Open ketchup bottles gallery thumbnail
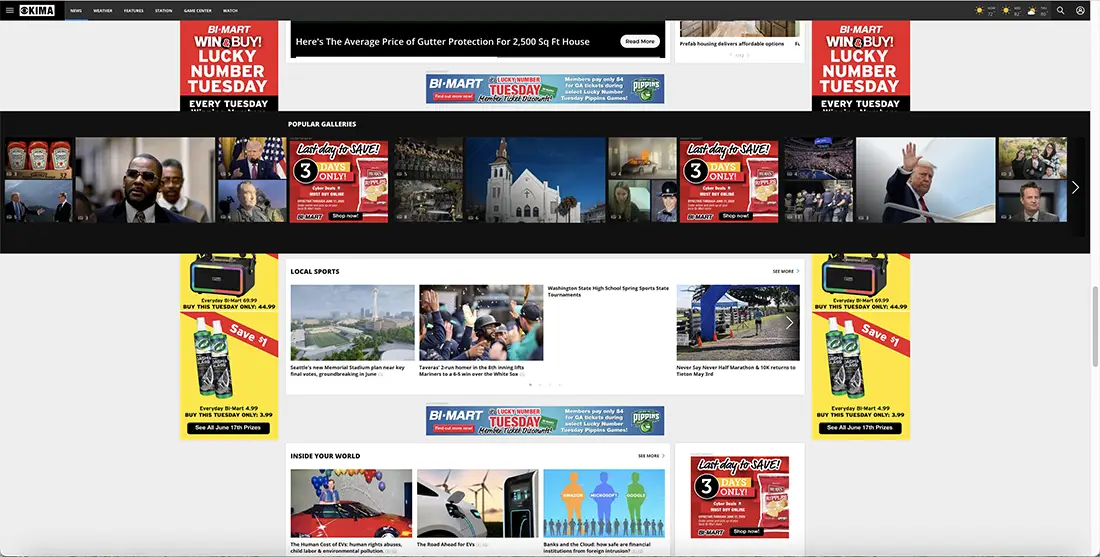This screenshot has height=557, width=1100. (39, 158)
